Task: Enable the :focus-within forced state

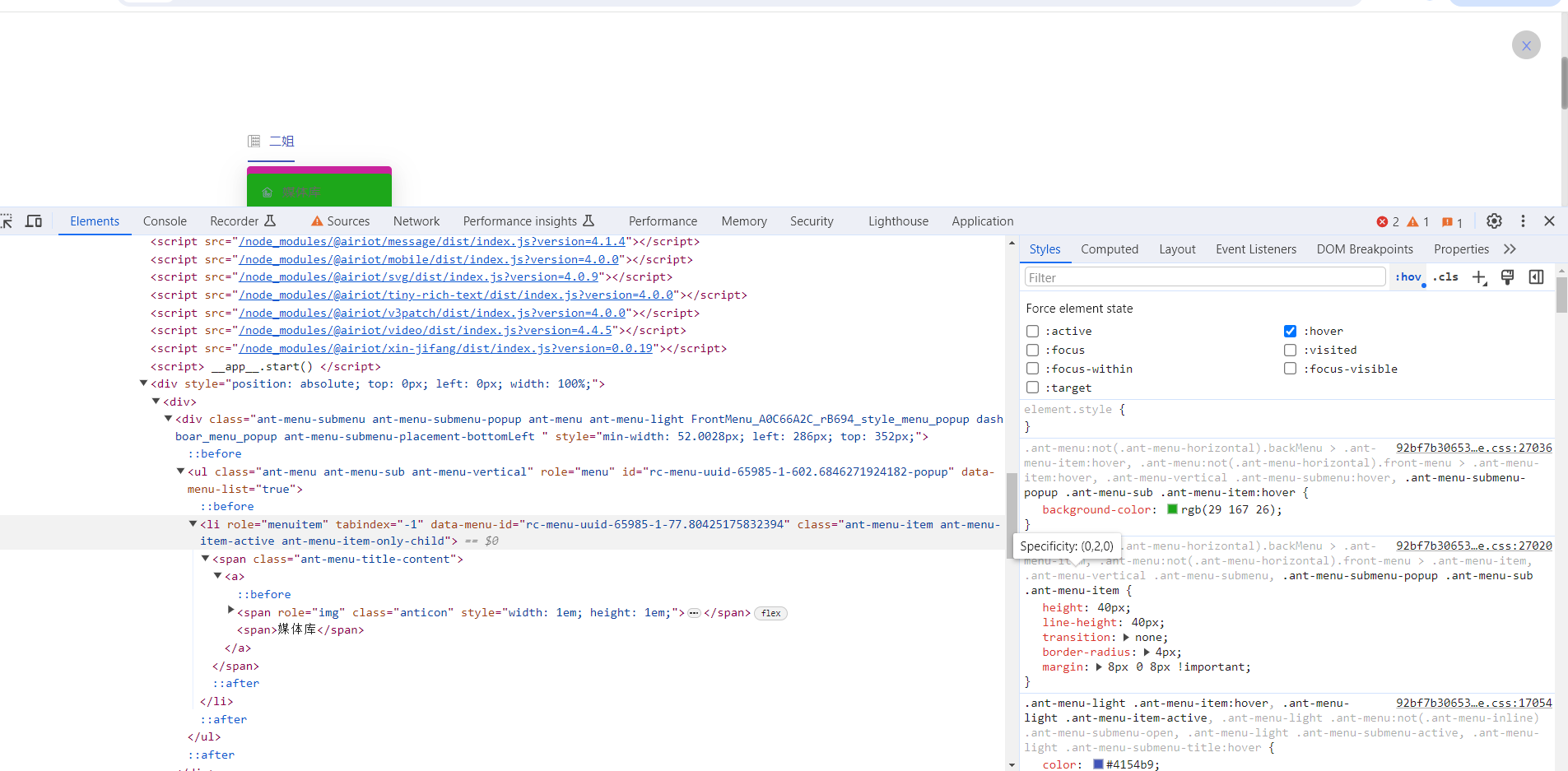Action: tap(1032, 369)
